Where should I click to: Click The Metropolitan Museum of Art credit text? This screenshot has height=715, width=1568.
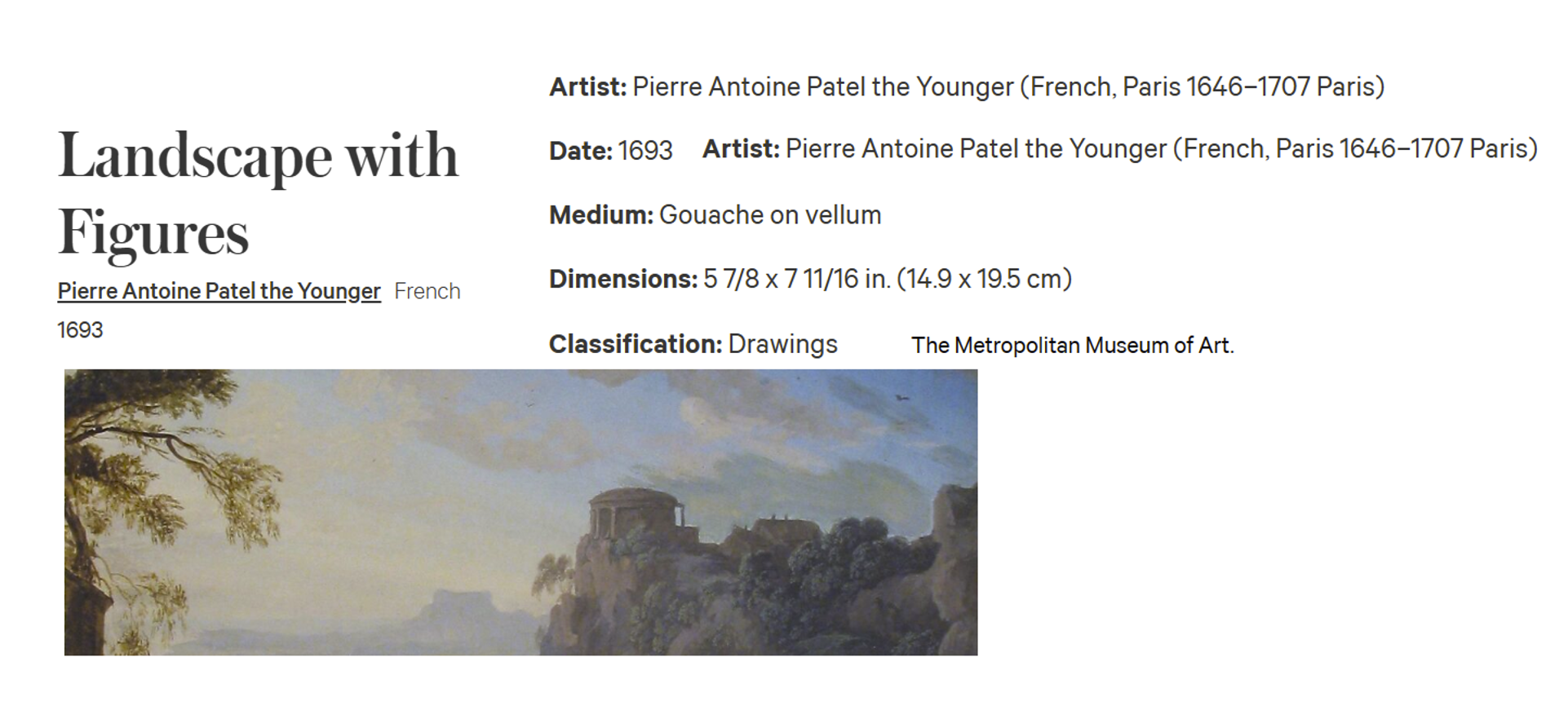[1073, 346]
